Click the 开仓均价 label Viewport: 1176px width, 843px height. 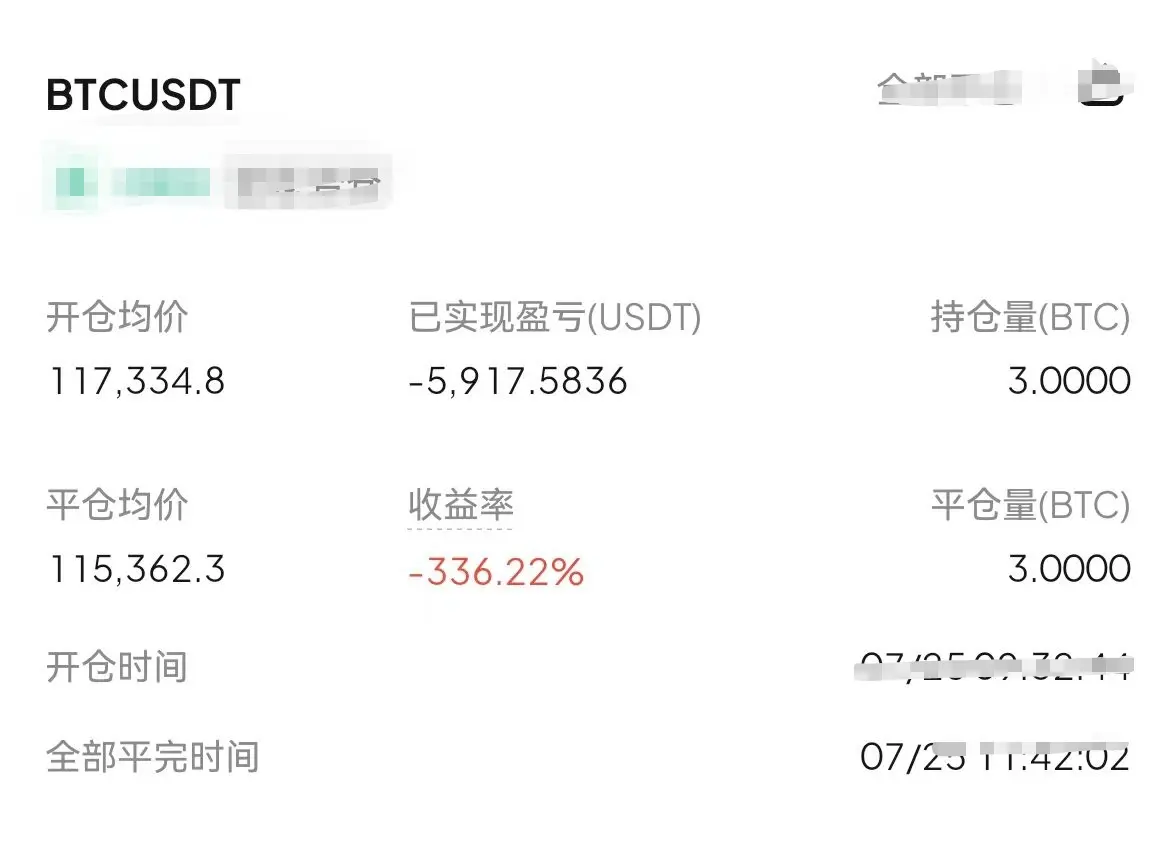pyautogui.click(x=117, y=316)
